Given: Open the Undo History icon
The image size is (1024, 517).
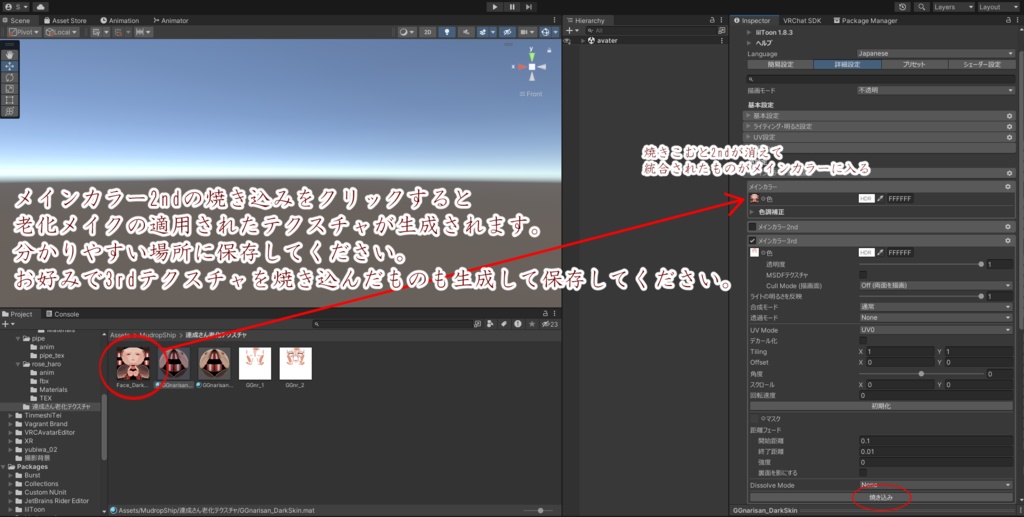Looking at the screenshot, I should click(903, 7).
